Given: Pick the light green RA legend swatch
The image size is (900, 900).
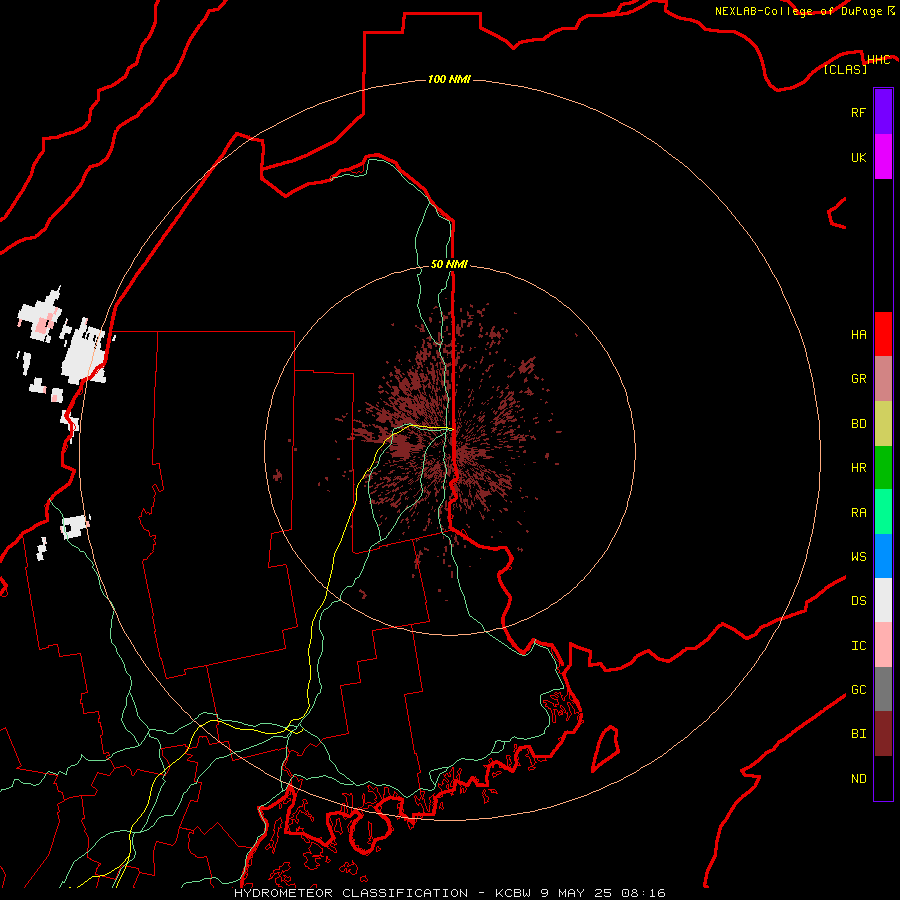Looking at the screenshot, I should (883, 512).
